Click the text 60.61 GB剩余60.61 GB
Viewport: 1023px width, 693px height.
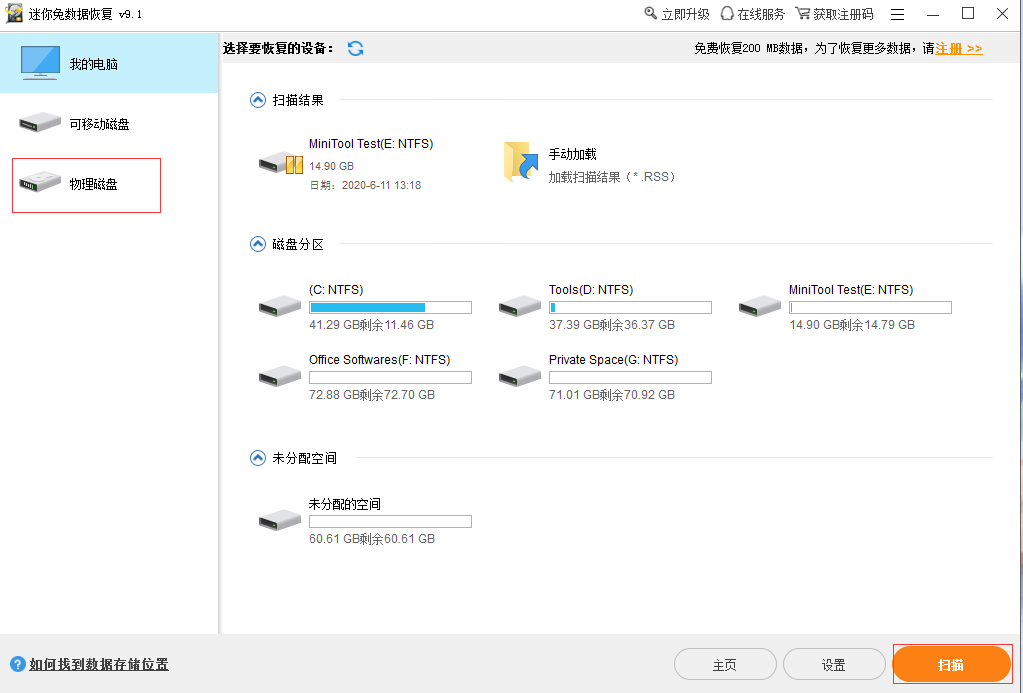372,538
